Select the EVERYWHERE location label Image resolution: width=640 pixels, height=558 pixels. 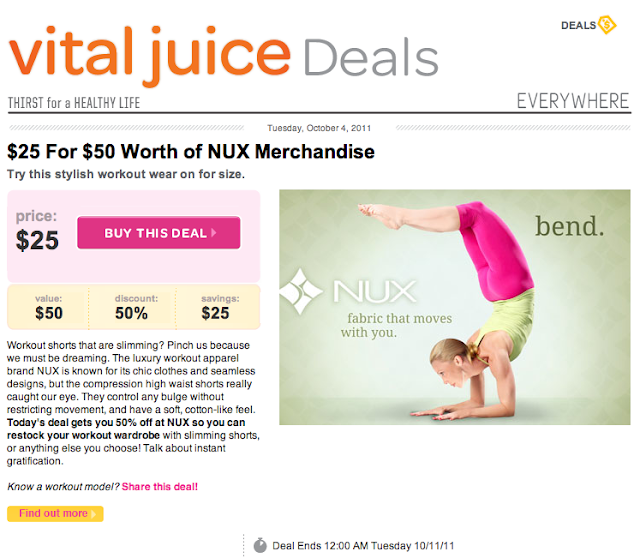tap(573, 101)
